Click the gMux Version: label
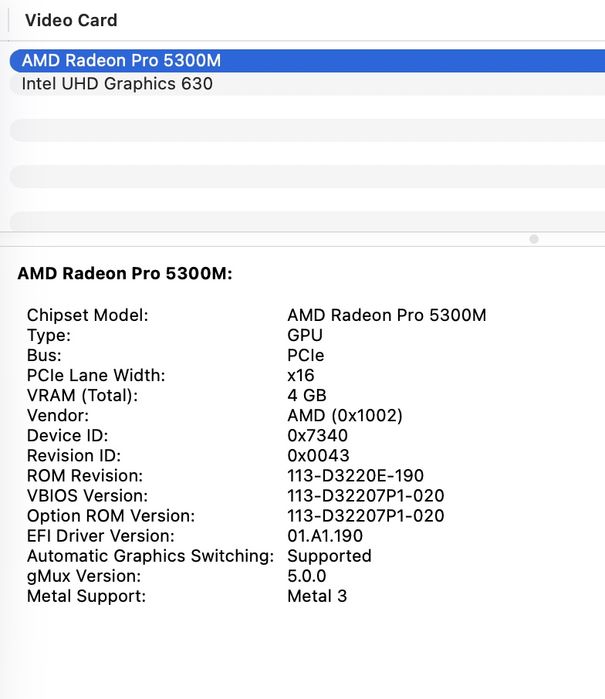605x699 pixels. pos(84,576)
